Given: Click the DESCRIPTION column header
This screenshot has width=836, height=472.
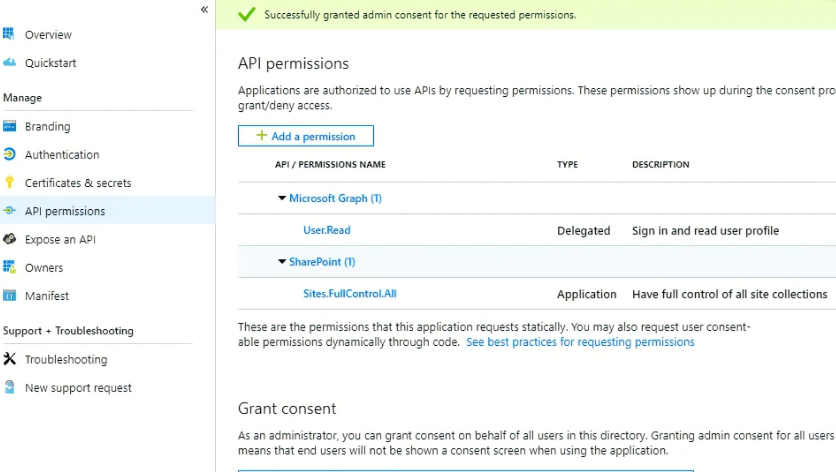Looking at the screenshot, I should tap(661, 164).
